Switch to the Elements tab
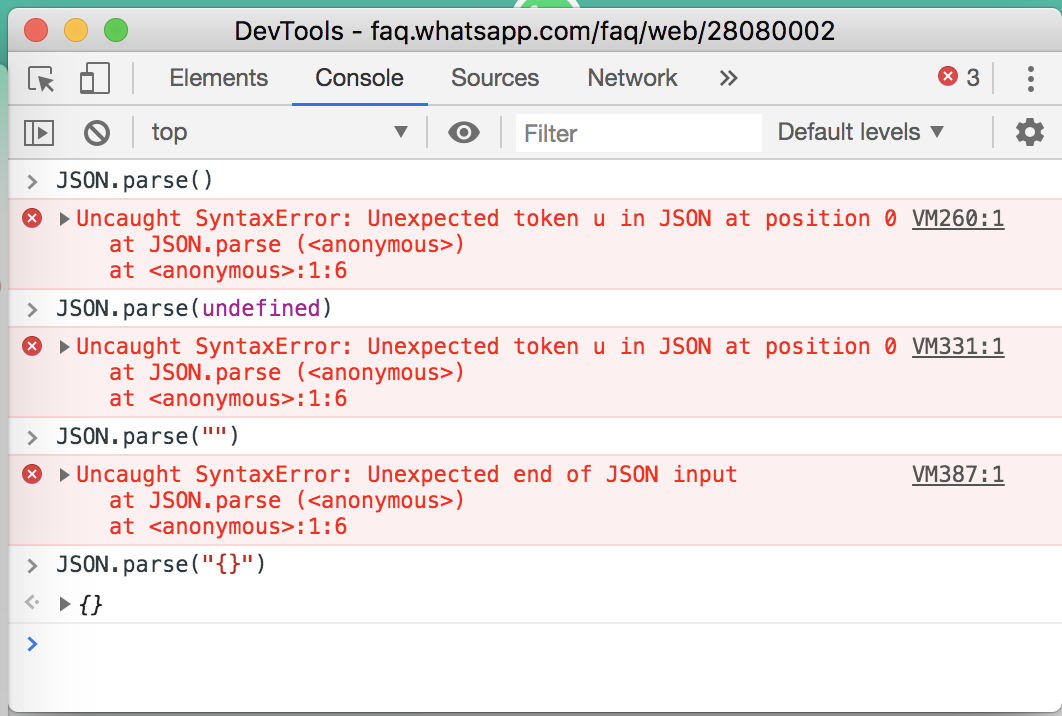The image size is (1062, 716). click(218, 78)
